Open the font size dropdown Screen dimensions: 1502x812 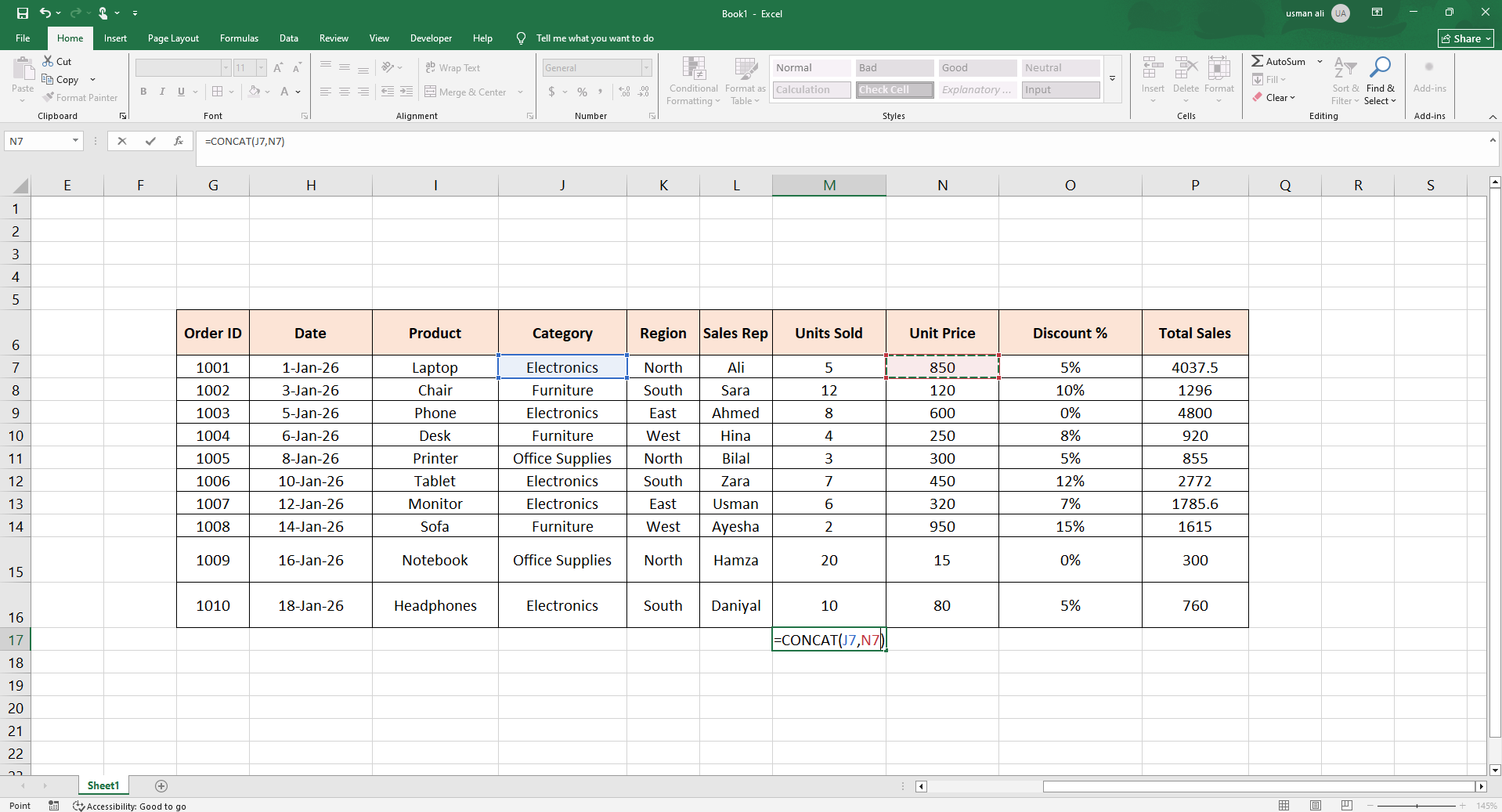point(262,68)
